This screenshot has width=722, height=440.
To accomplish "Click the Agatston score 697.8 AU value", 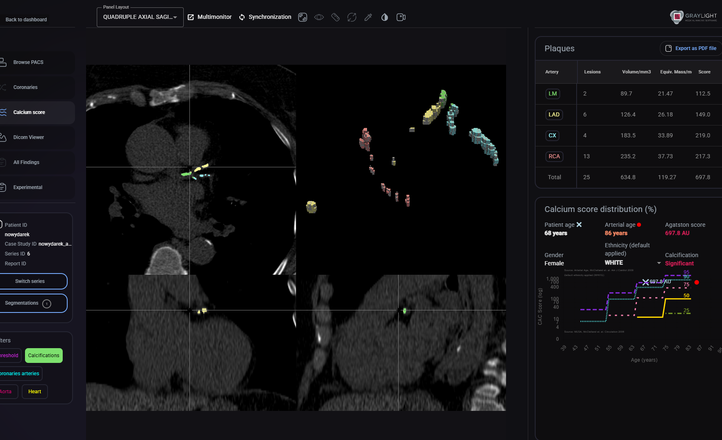I will pos(677,233).
